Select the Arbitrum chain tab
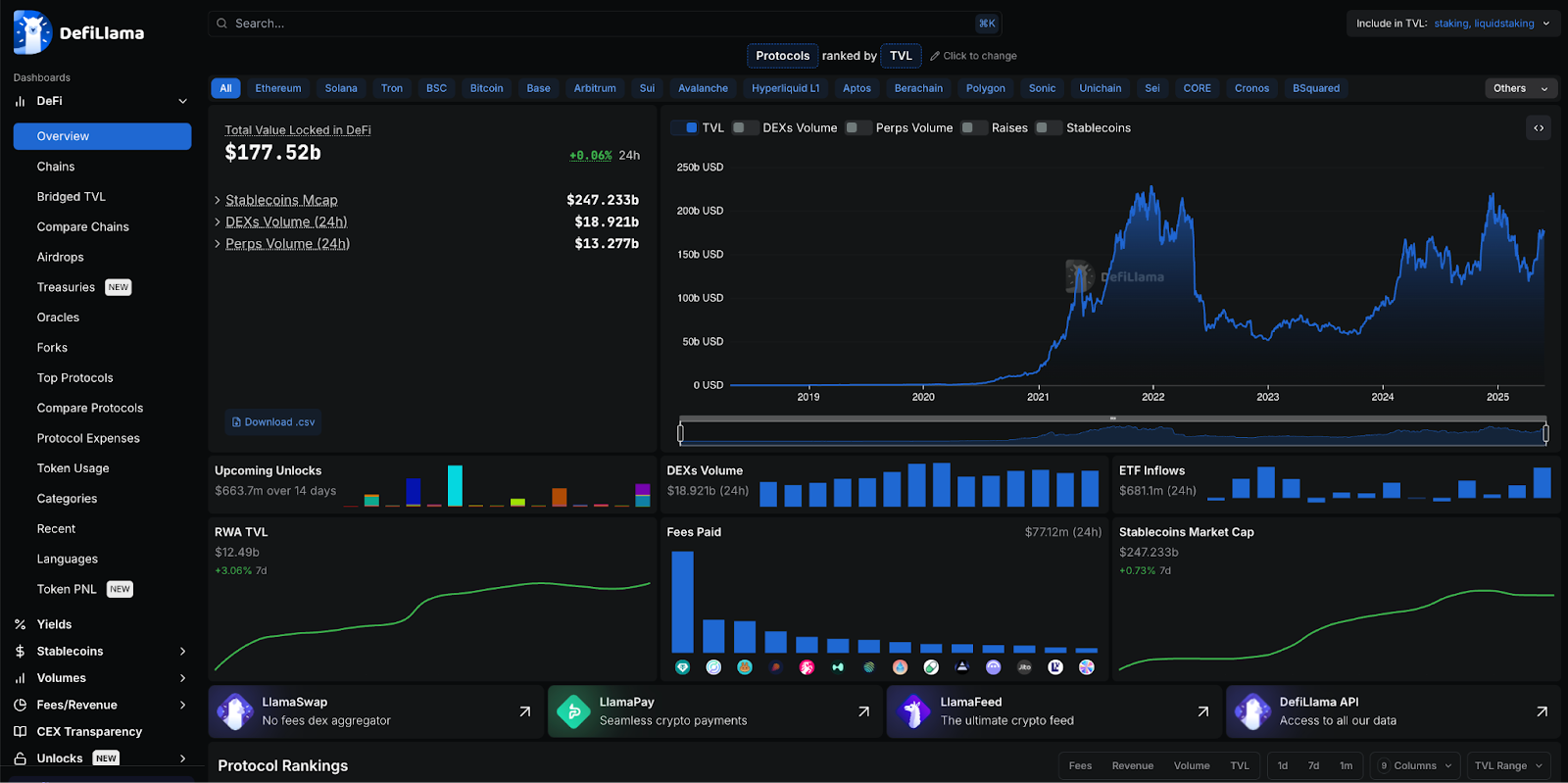 [x=595, y=88]
